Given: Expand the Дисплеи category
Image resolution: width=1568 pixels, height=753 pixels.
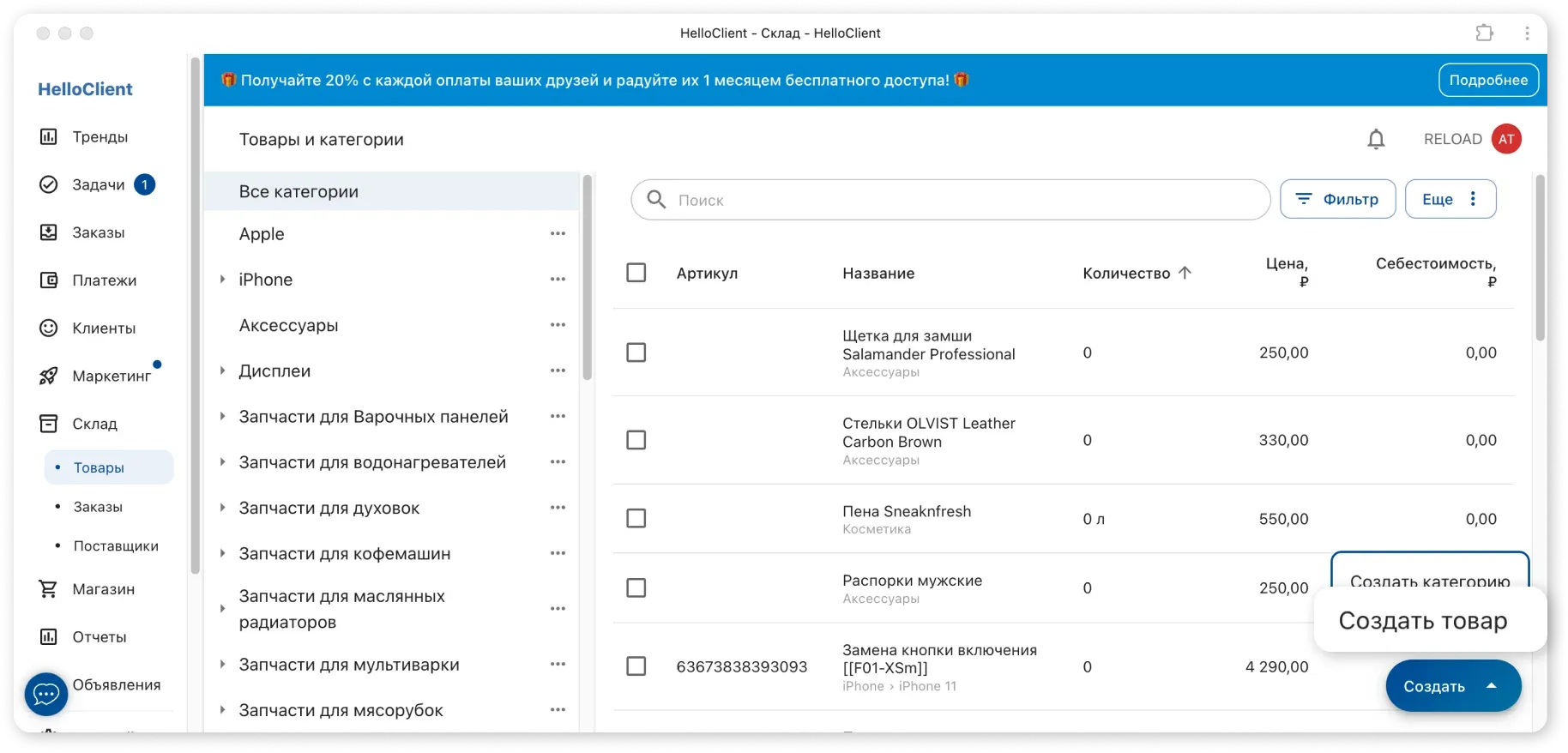Looking at the screenshot, I should point(222,371).
